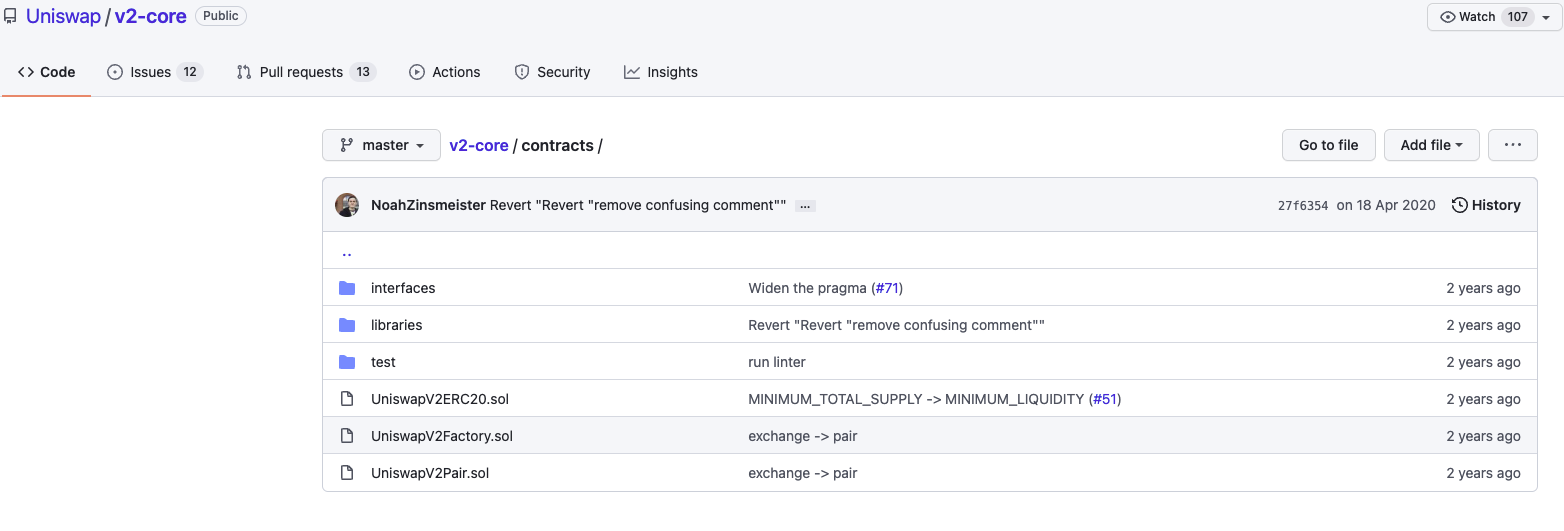Open commit hash 27f6354
The width and height of the screenshot is (1564, 531).
tap(1303, 206)
